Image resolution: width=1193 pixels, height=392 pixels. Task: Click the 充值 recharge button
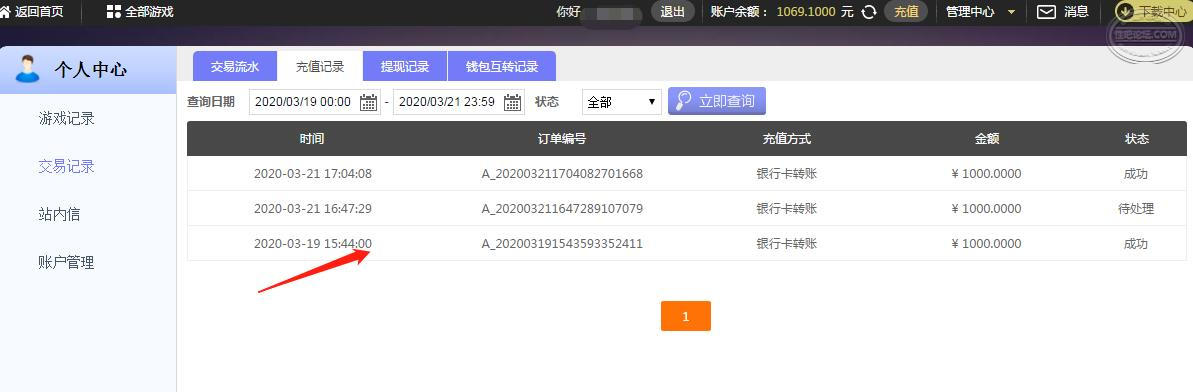905,11
